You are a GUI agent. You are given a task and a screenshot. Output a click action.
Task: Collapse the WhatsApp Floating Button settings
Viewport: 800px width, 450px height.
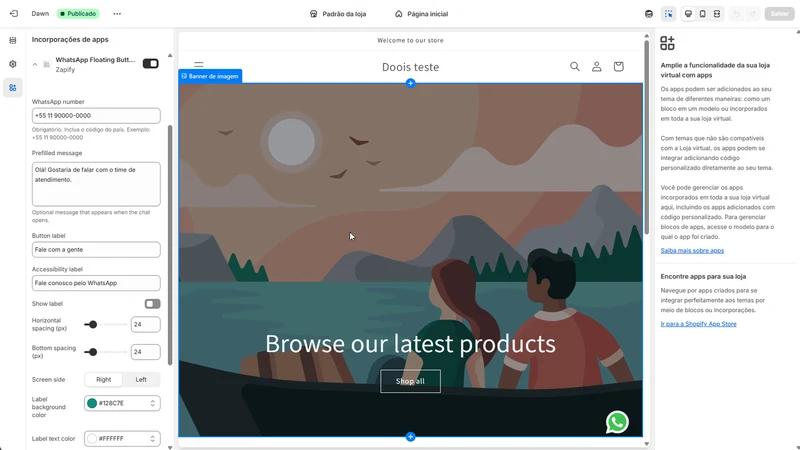(35, 64)
